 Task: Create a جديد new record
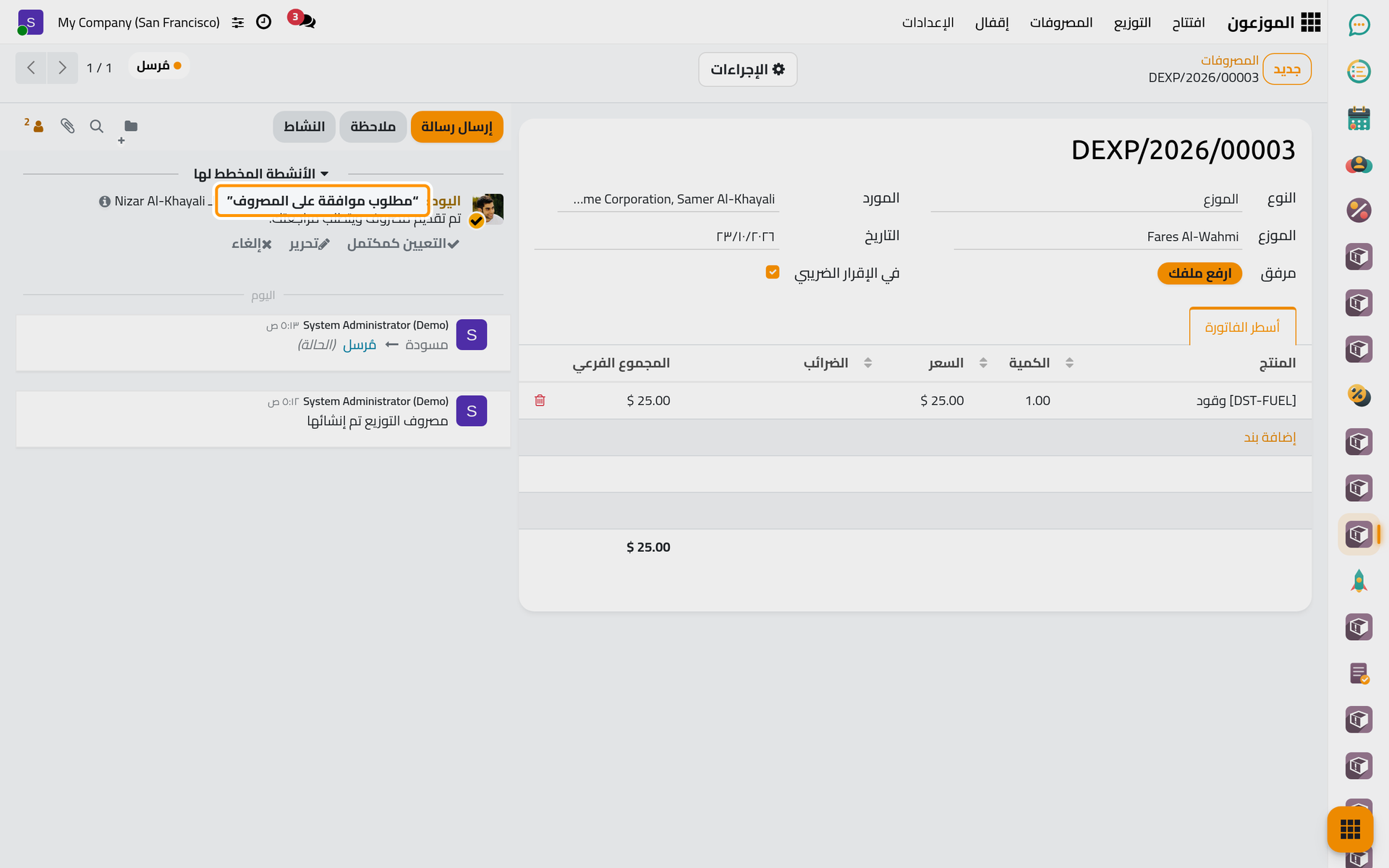[x=1287, y=69]
